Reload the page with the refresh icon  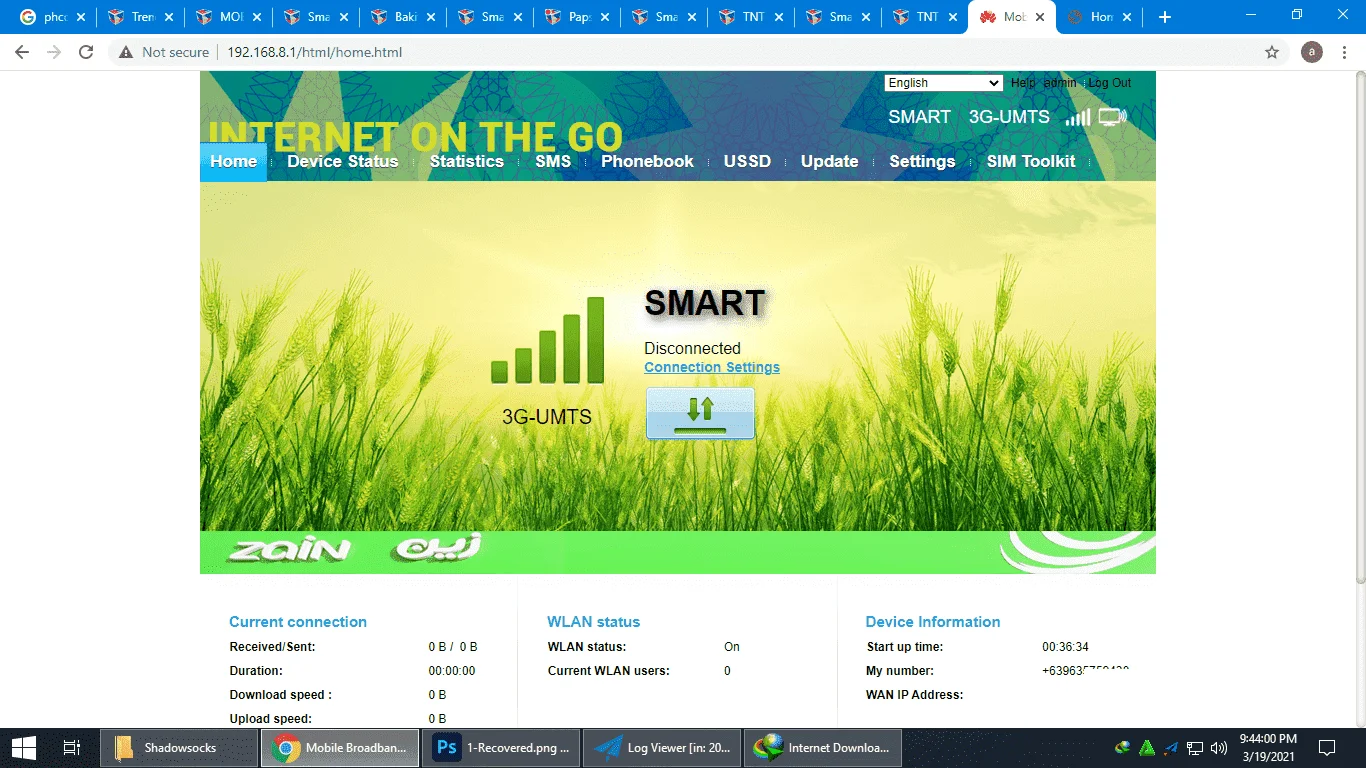click(86, 52)
